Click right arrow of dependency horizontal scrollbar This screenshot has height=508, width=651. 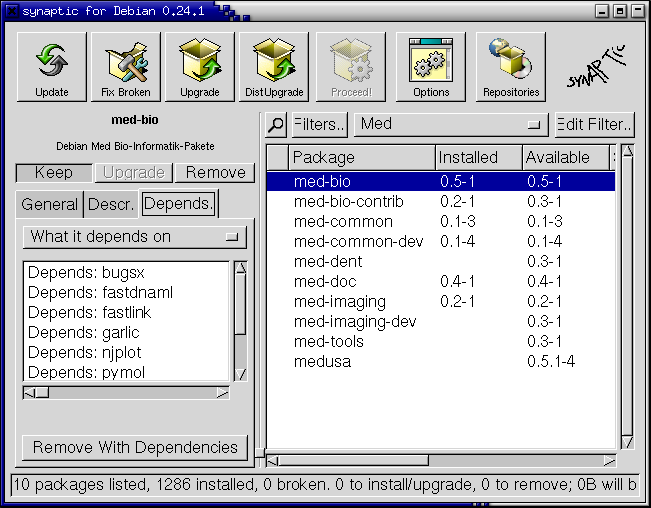[223, 393]
